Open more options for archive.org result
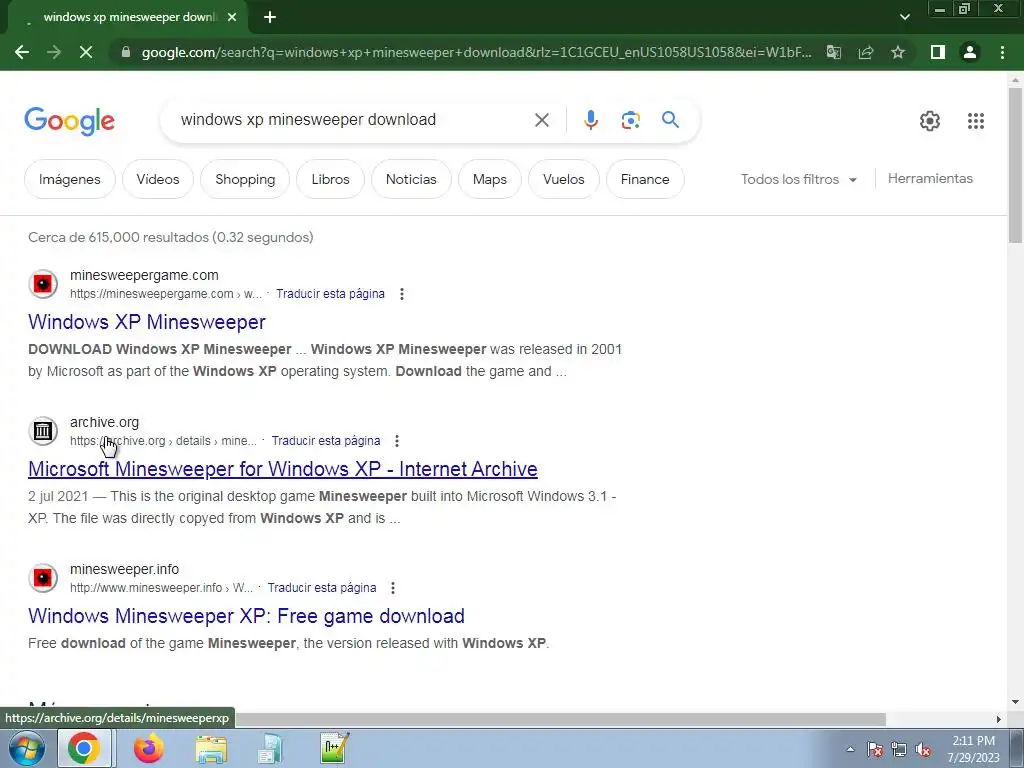 [x=397, y=441]
